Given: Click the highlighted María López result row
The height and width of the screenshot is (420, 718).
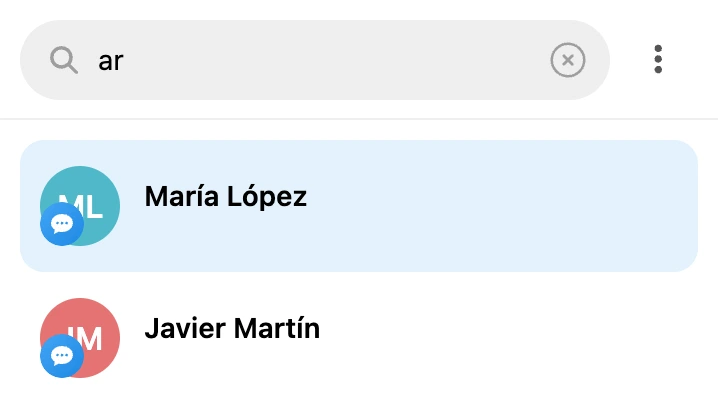Looking at the screenshot, I should (x=359, y=206).
